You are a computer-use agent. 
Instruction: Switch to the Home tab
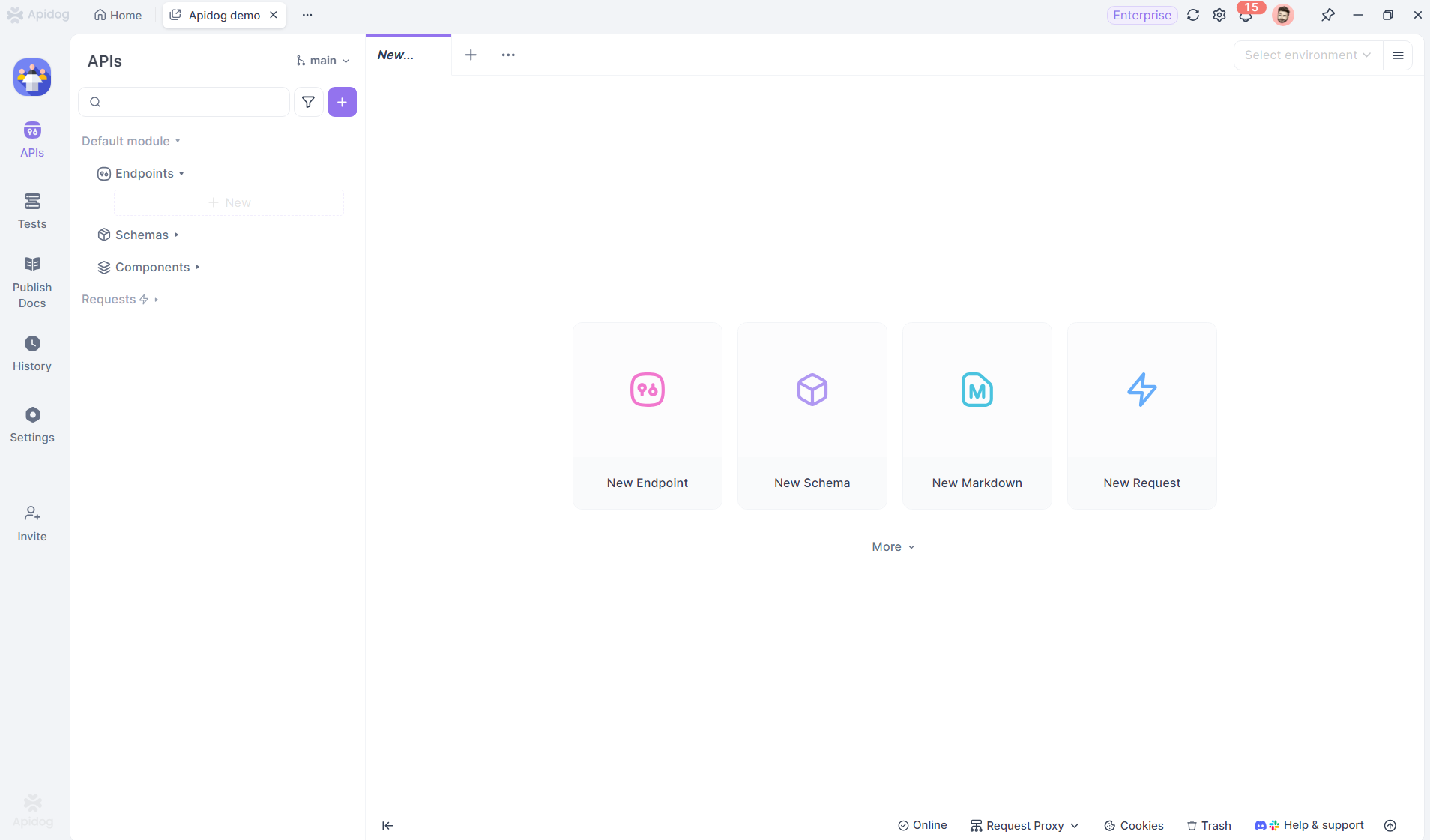[x=118, y=15]
